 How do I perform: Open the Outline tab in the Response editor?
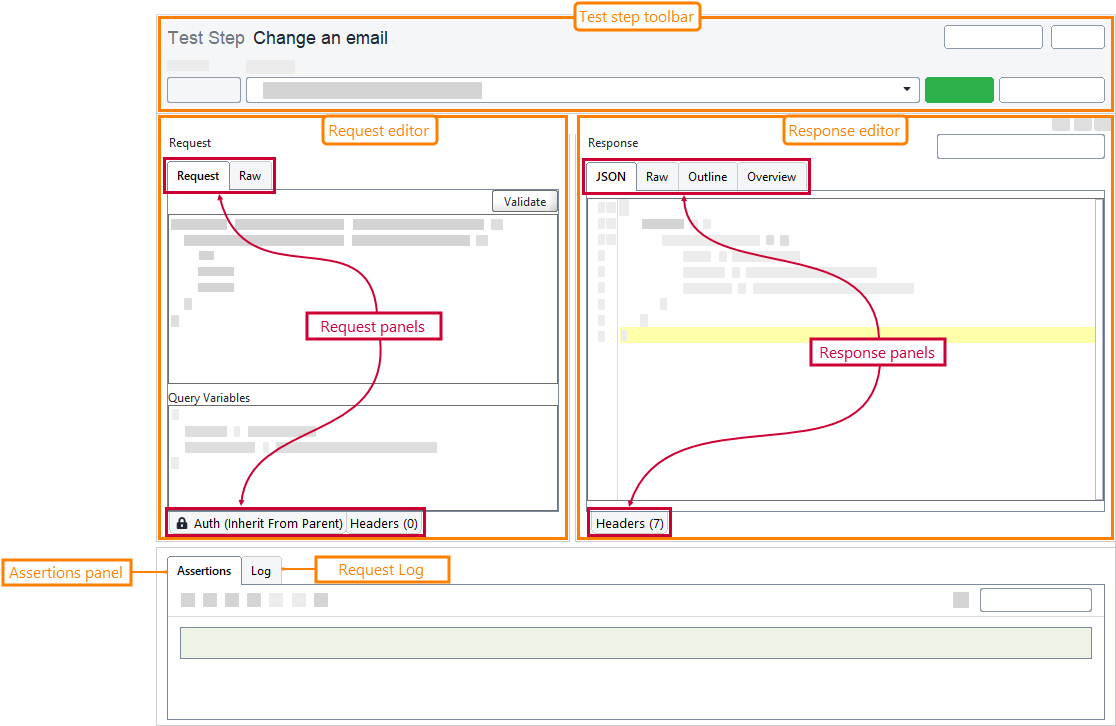[x=707, y=176]
